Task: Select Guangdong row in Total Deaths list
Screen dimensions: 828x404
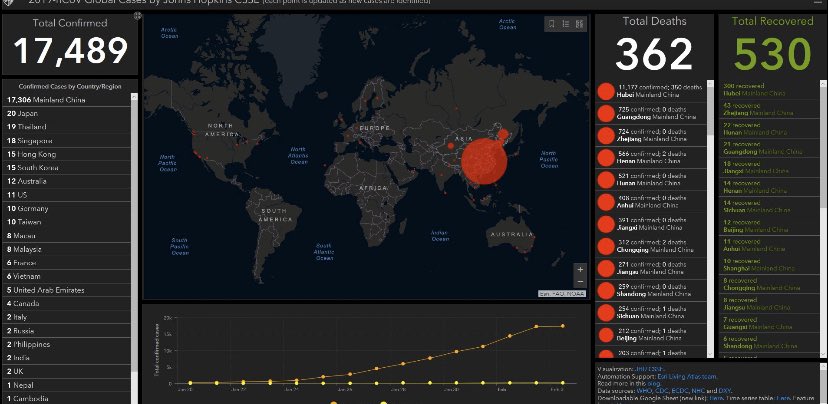Action: coord(651,114)
